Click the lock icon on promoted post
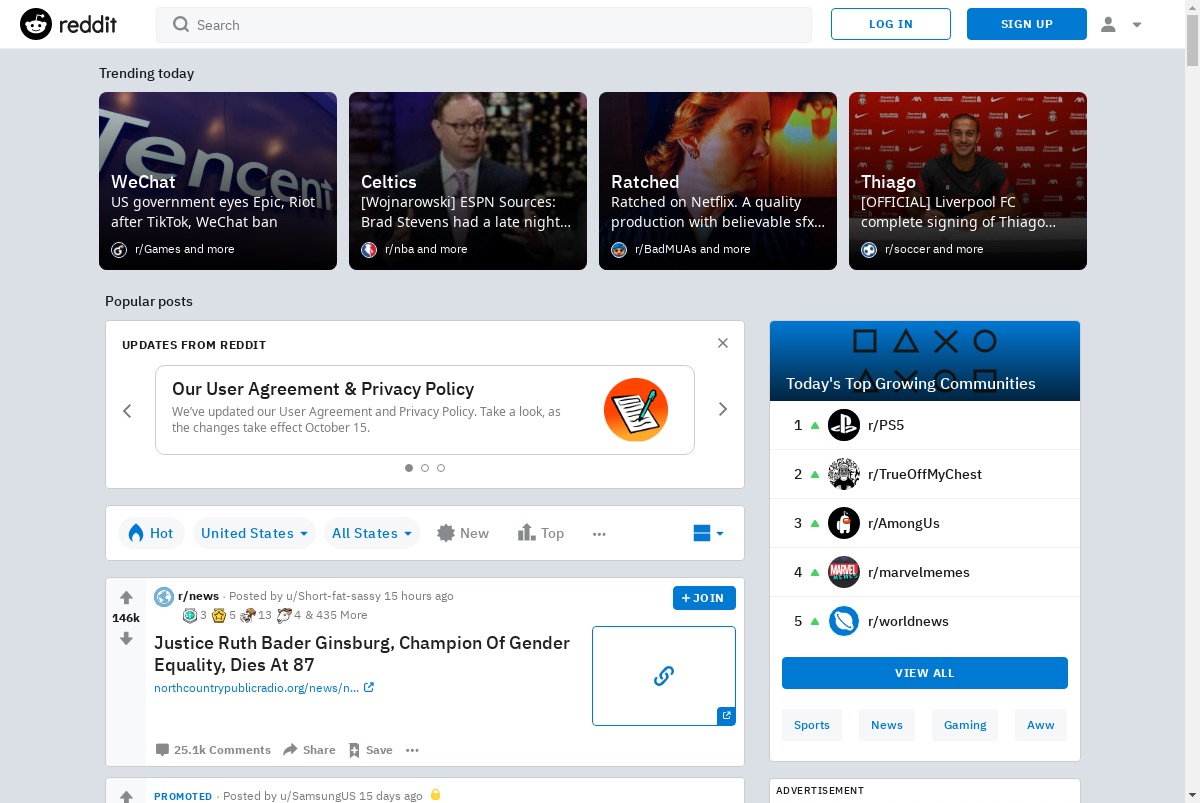This screenshot has height=803, width=1200. [435, 795]
